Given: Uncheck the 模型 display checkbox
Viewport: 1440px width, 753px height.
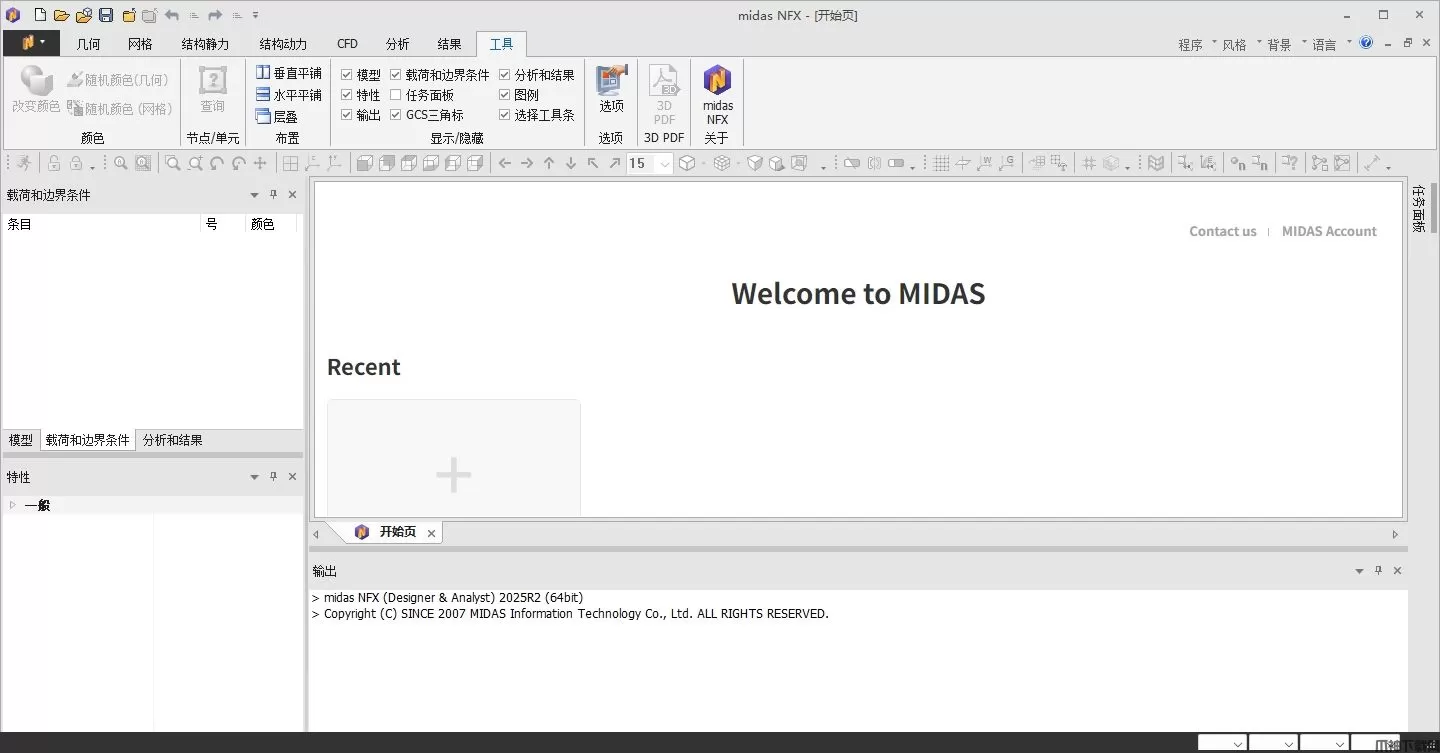Looking at the screenshot, I should pyautogui.click(x=347, y=75).
